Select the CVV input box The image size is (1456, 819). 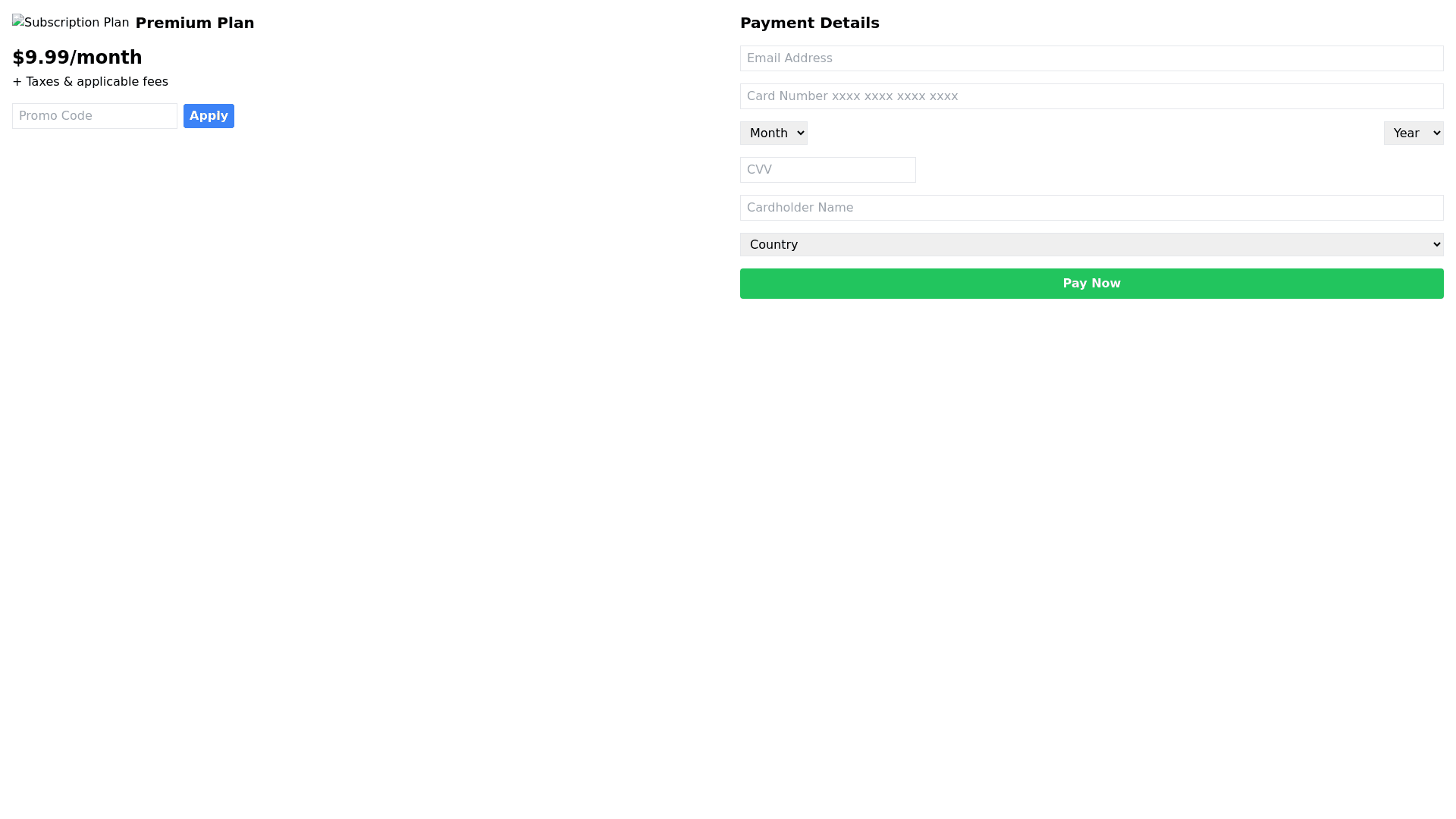click(x=827, y=170)
